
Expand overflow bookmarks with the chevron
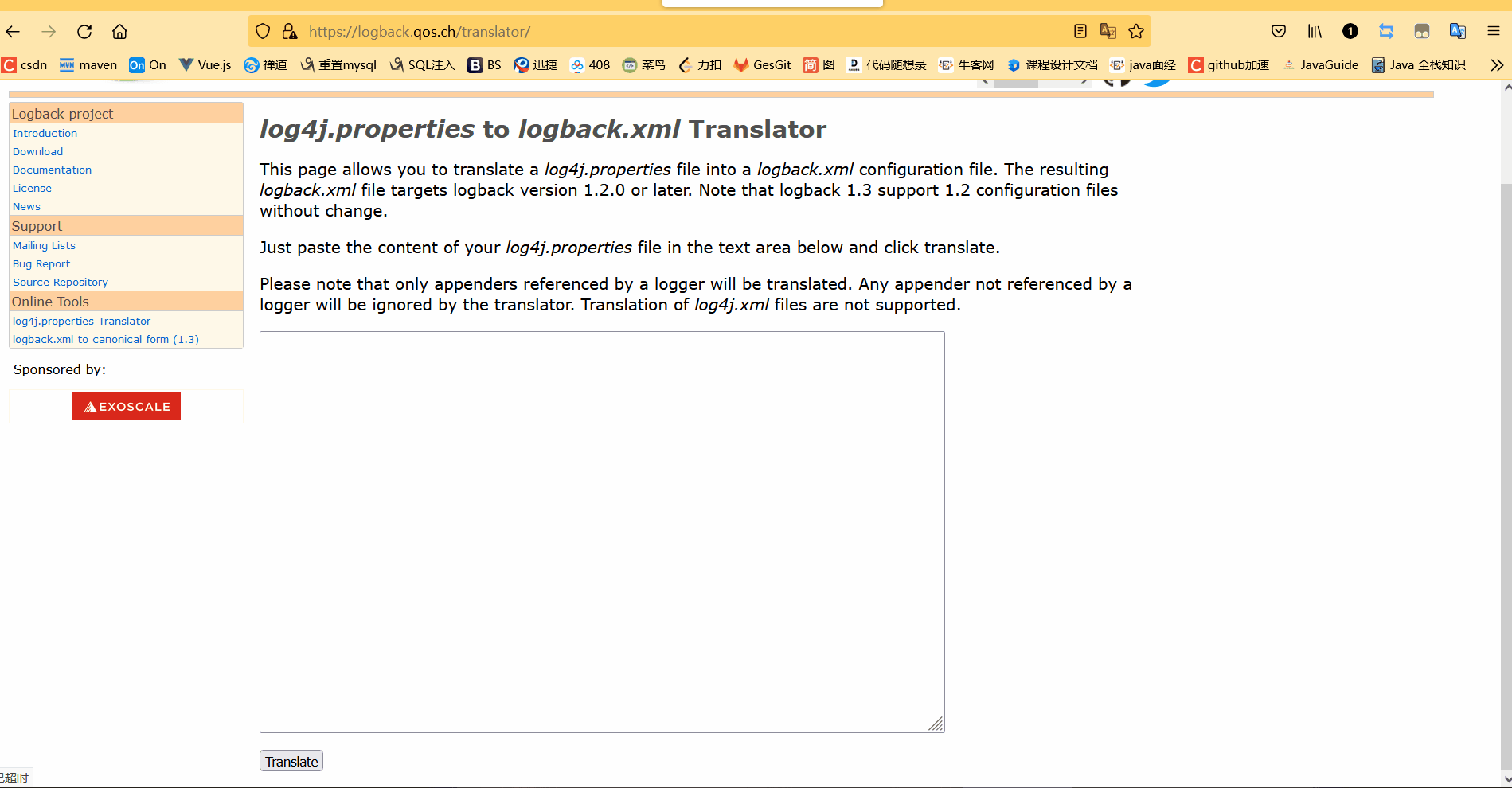(x=1496, y=64)
